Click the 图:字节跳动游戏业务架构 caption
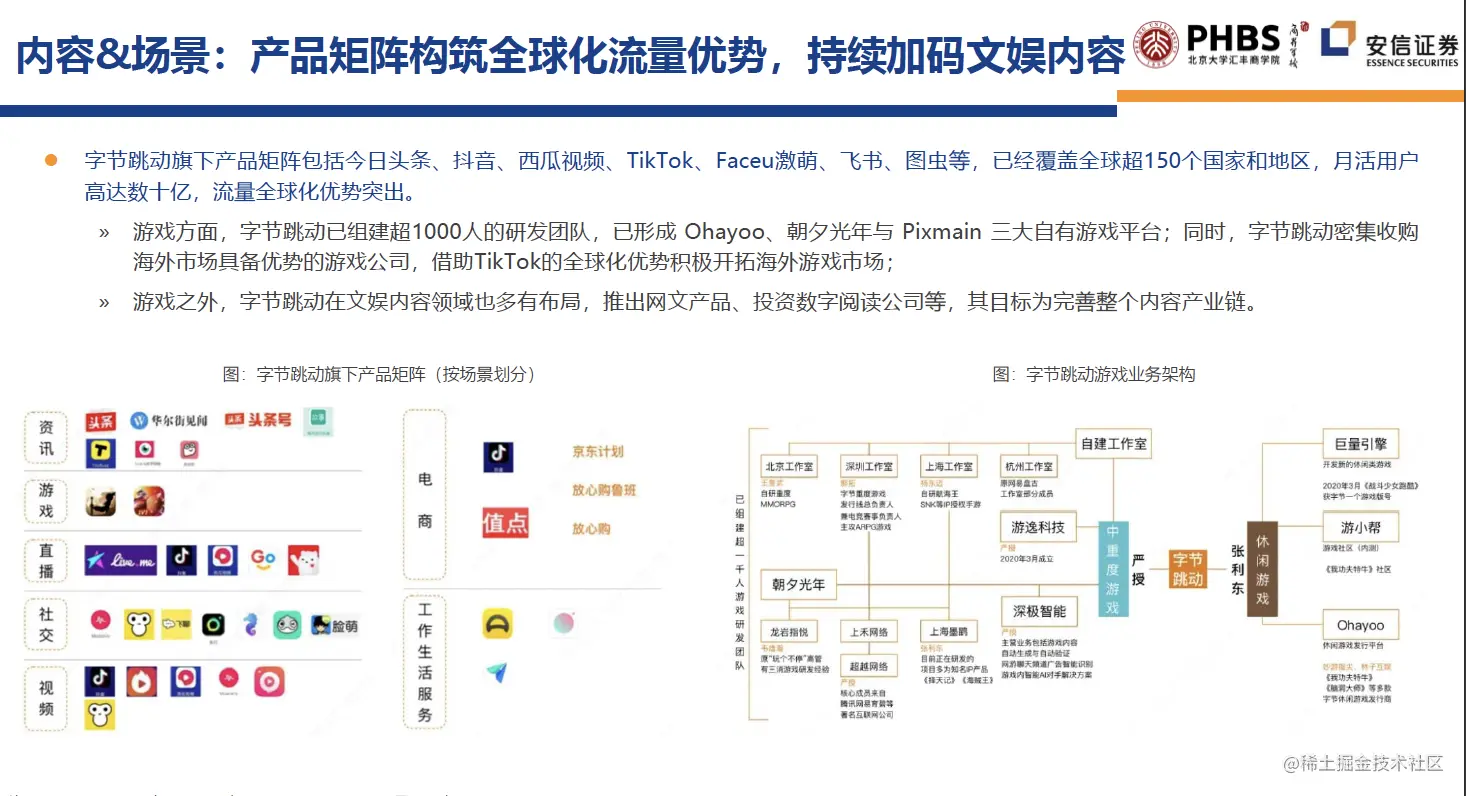The width and height of the screenshot is (1466, 796). (1093, 374)
